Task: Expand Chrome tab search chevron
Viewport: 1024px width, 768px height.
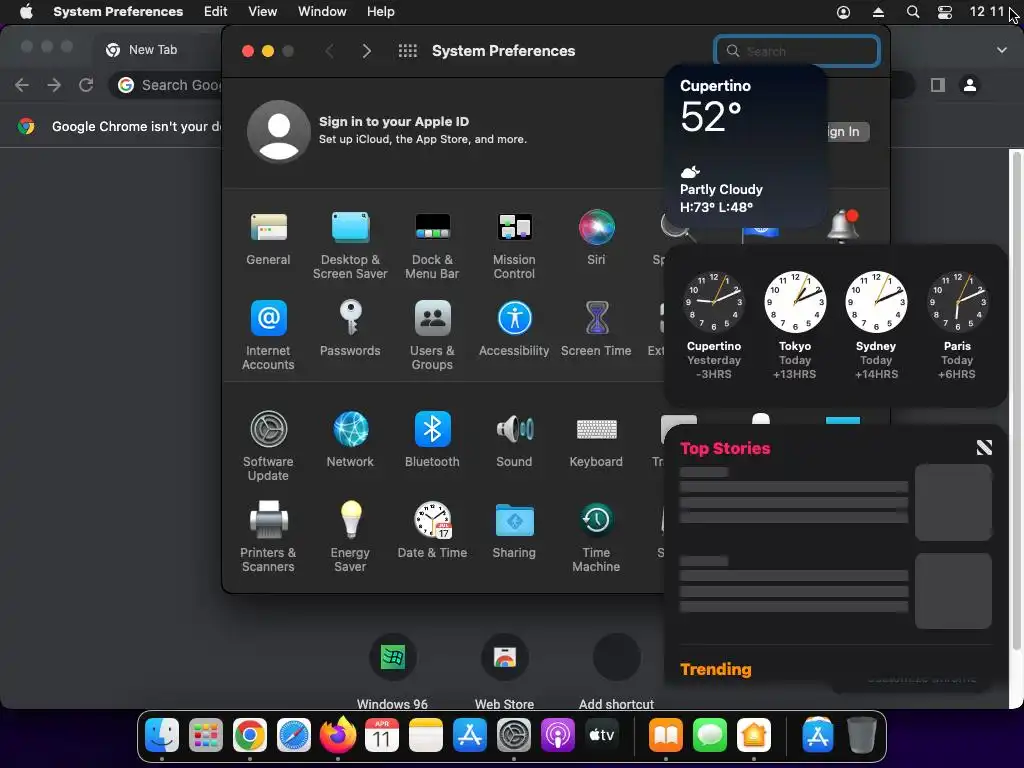Action: [1002, 50]
